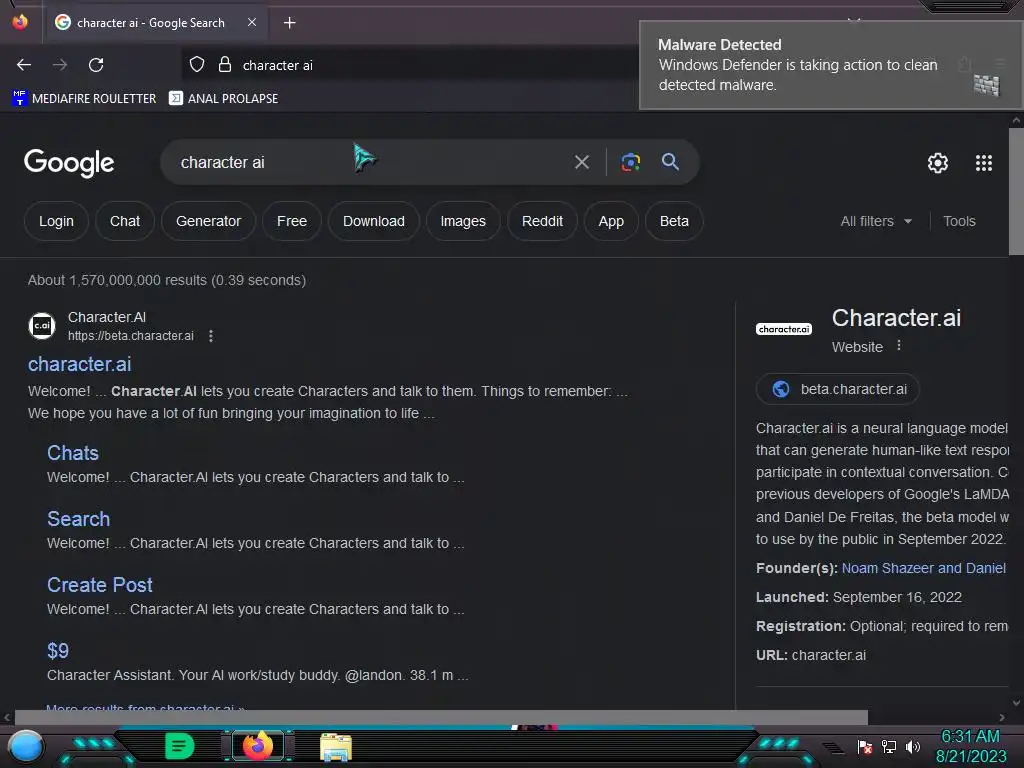This screenshot has height=768, width=1024.
Task: Open the Start orb on taskbar
Action: 26,747
